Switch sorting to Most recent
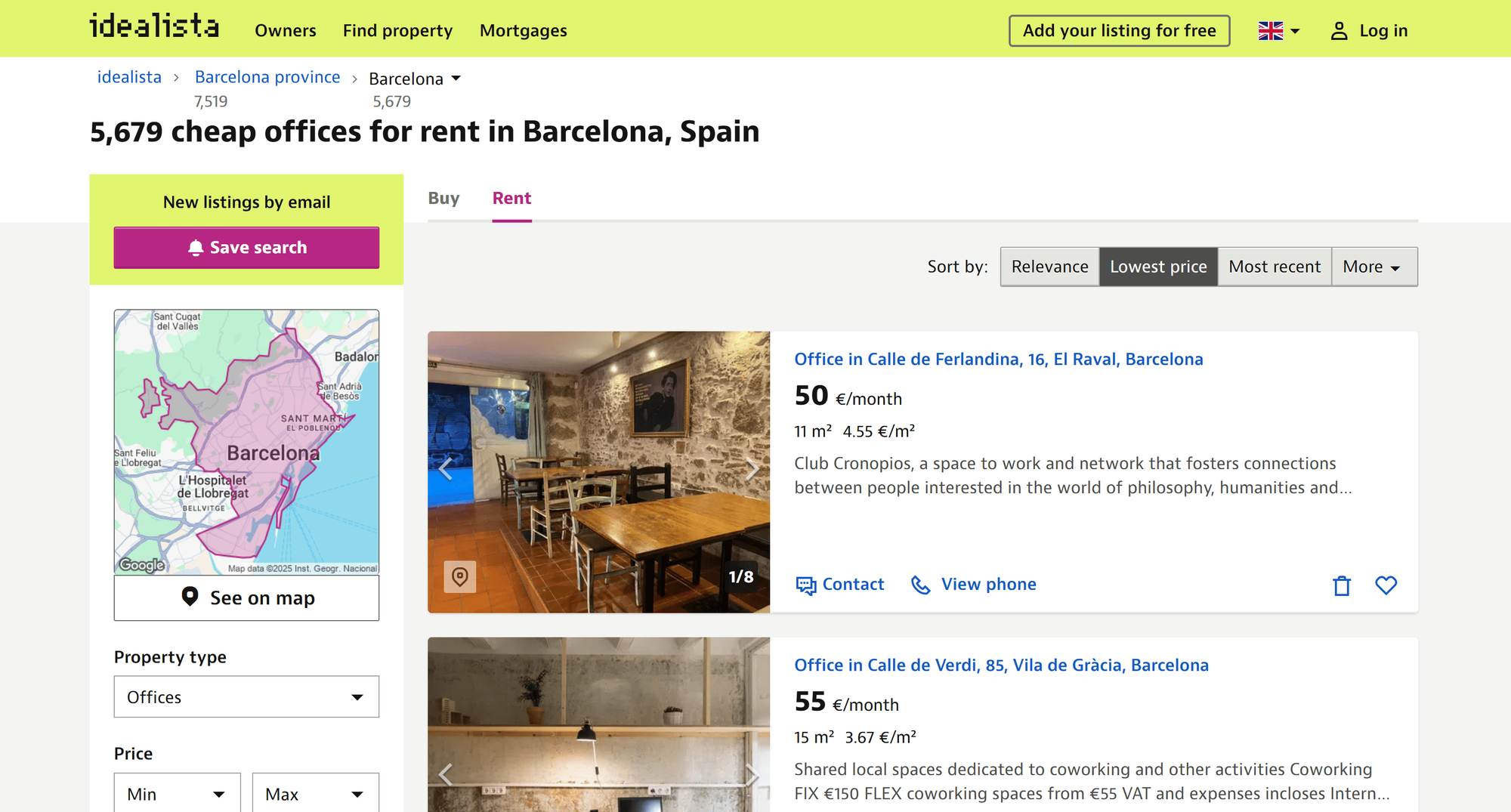Image resolution: width=1511 pixels, height=812 pixels. [x=1274, y=266]
